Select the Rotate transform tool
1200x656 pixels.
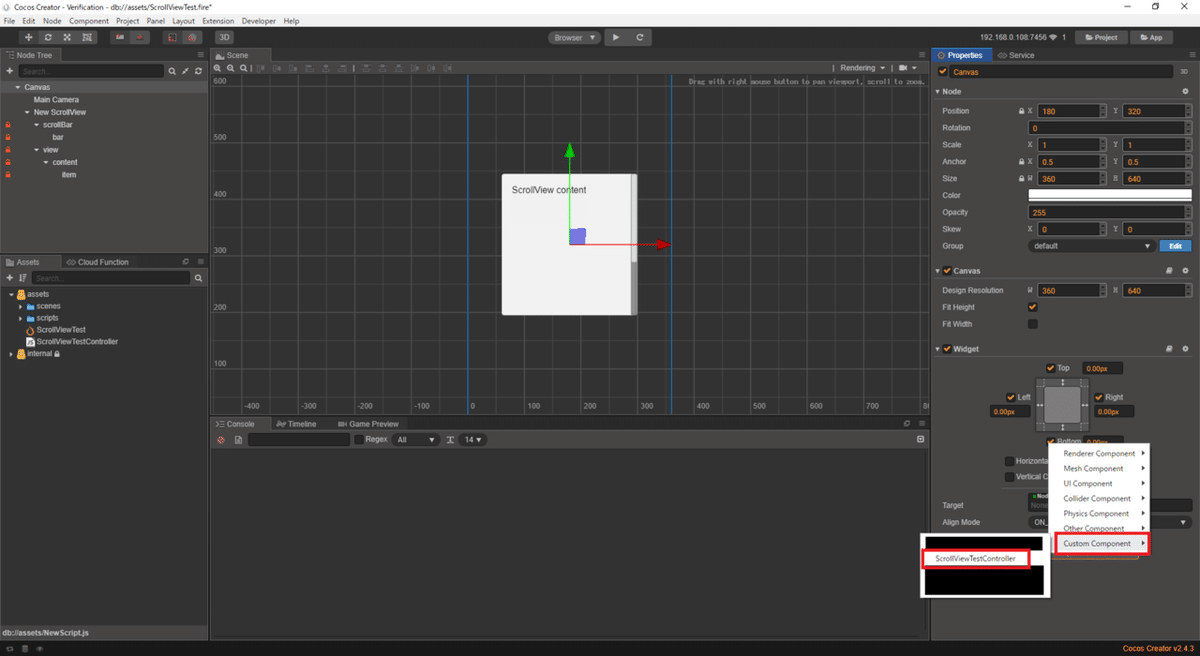click(x=48, y=37)
